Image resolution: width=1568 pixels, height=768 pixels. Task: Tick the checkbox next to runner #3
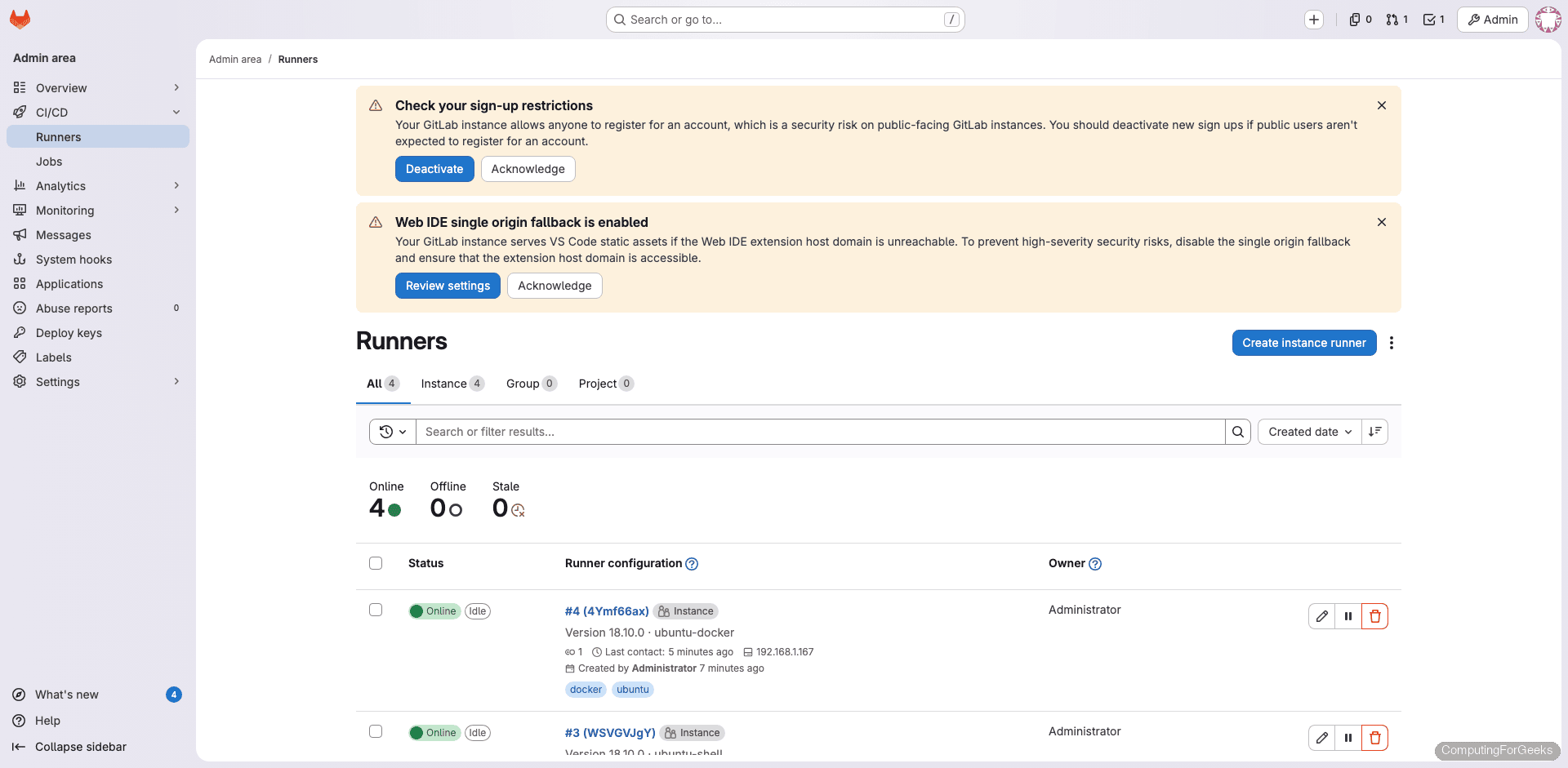click(x=376, y=732)
